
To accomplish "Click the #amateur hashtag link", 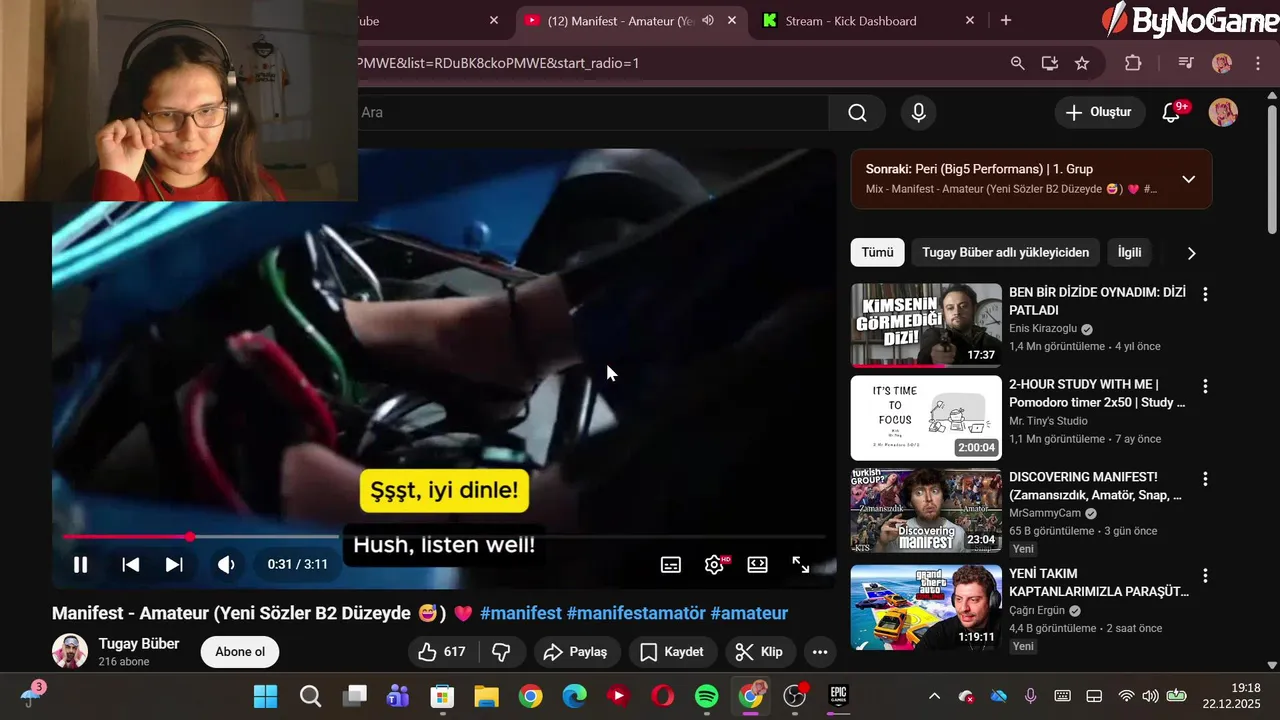I will click(x=749, y=613).
